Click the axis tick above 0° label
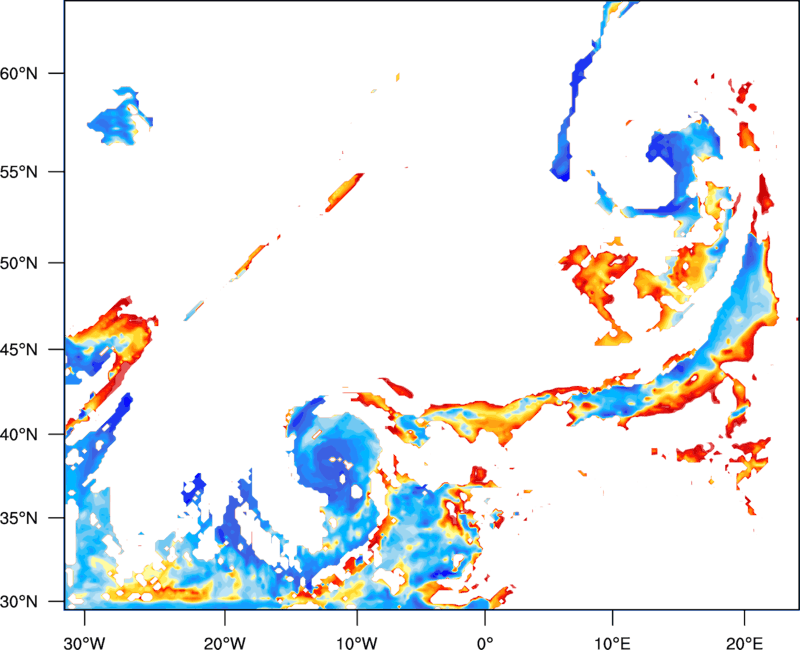This screenshot has height=650, width=800. pos(485,617)
